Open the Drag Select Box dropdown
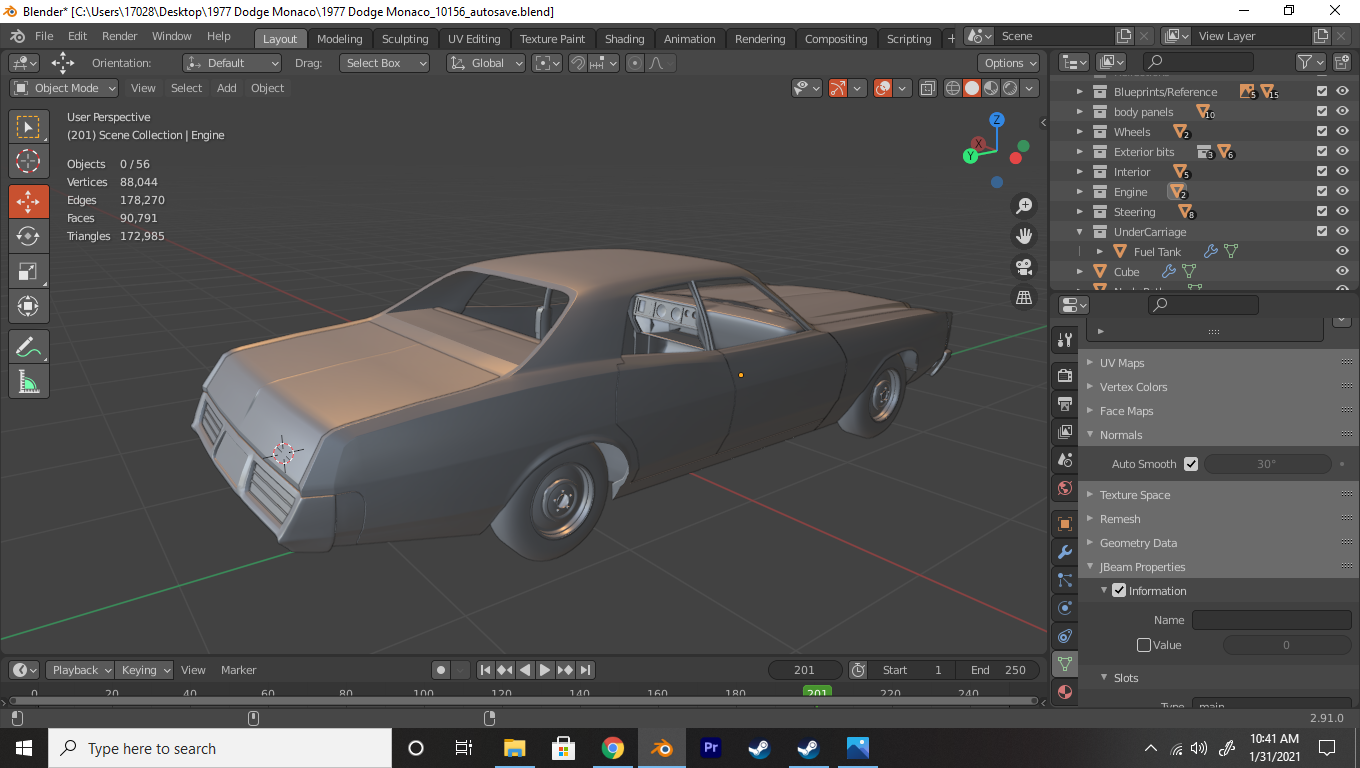Image resolution: width=1360 pixels, height=768 pixels. coord(384,63)
